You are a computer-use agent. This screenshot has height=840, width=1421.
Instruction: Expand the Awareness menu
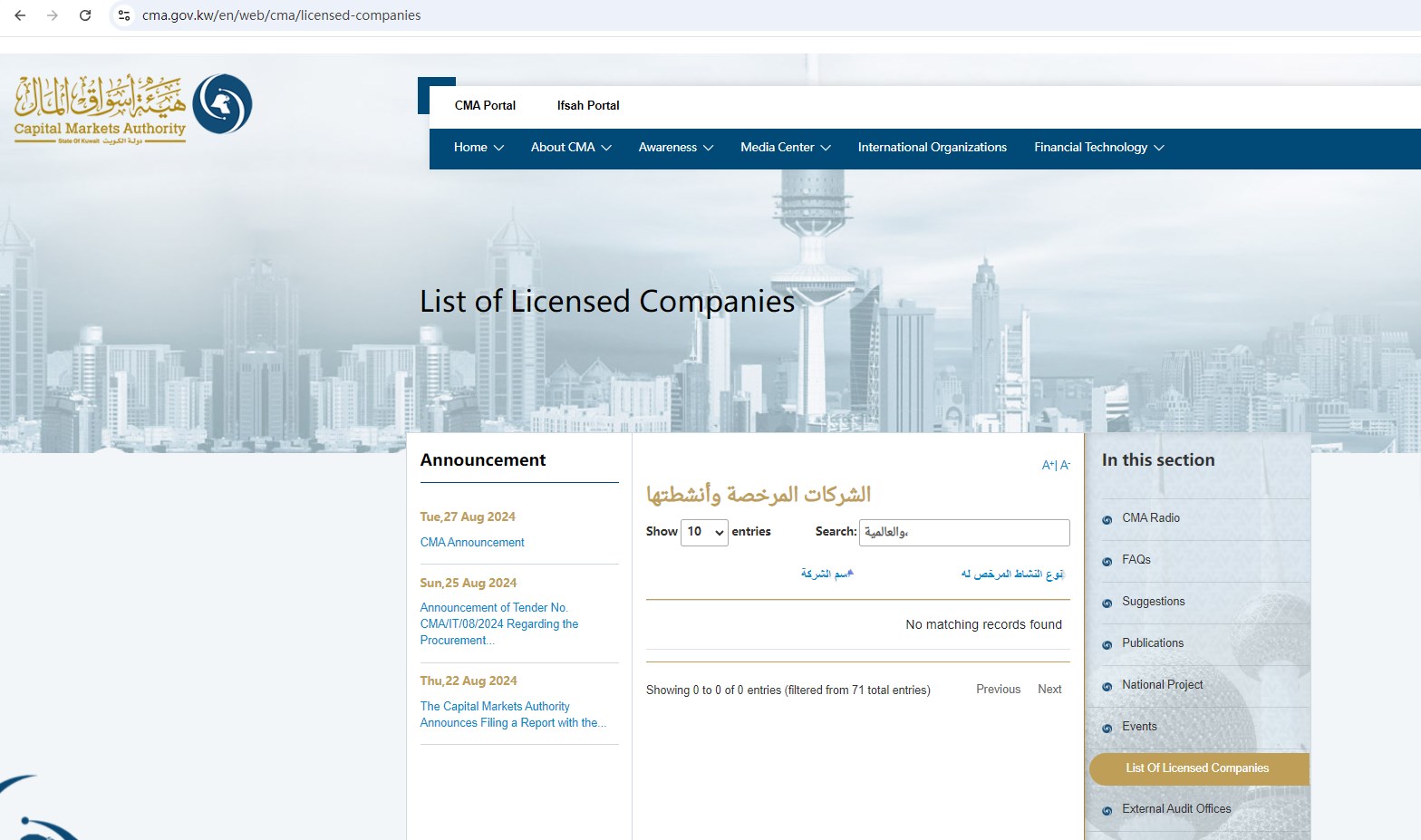pyautogui.click(x=676, y=147)
